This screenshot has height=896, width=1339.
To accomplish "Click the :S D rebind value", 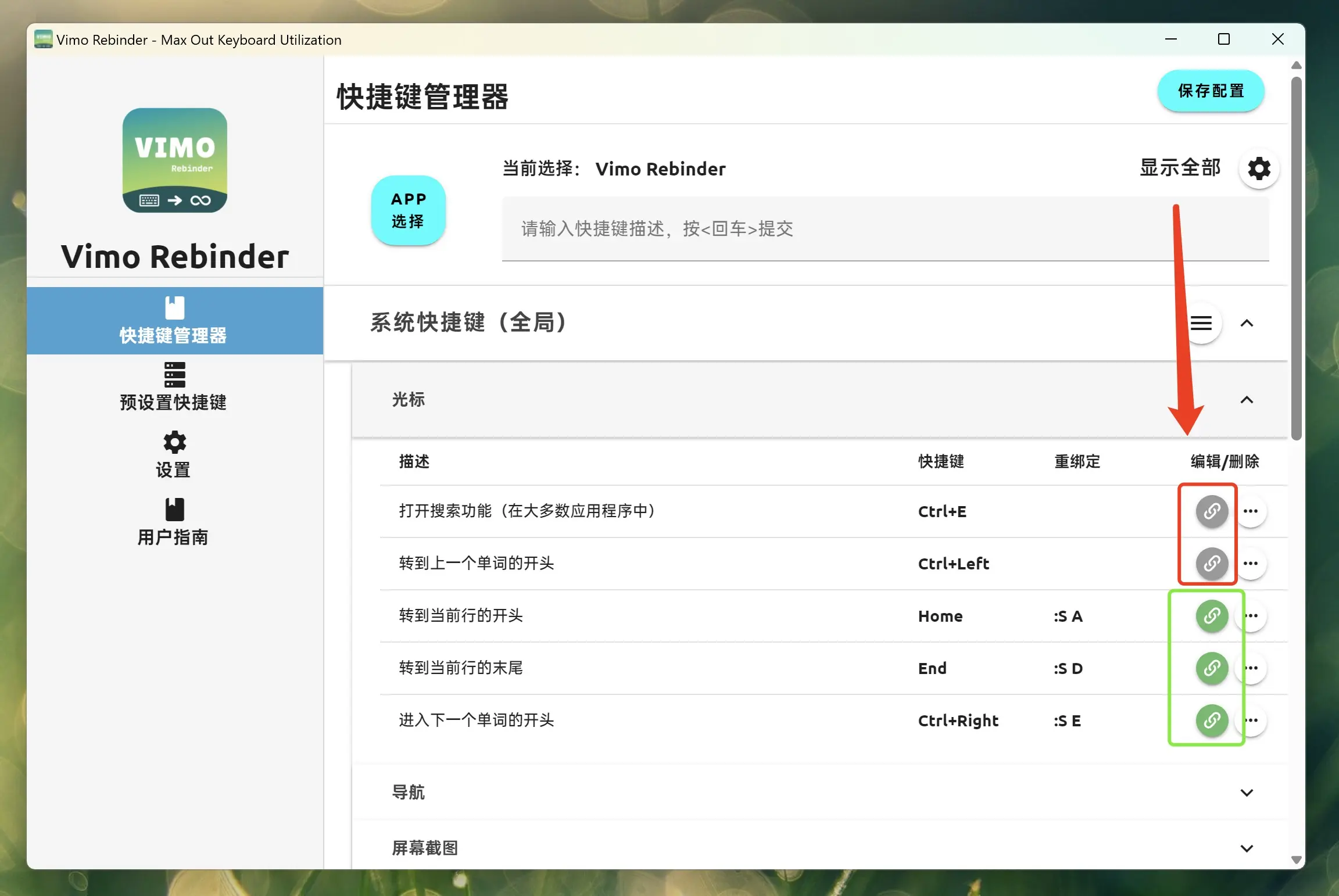I will (1068, 669).
